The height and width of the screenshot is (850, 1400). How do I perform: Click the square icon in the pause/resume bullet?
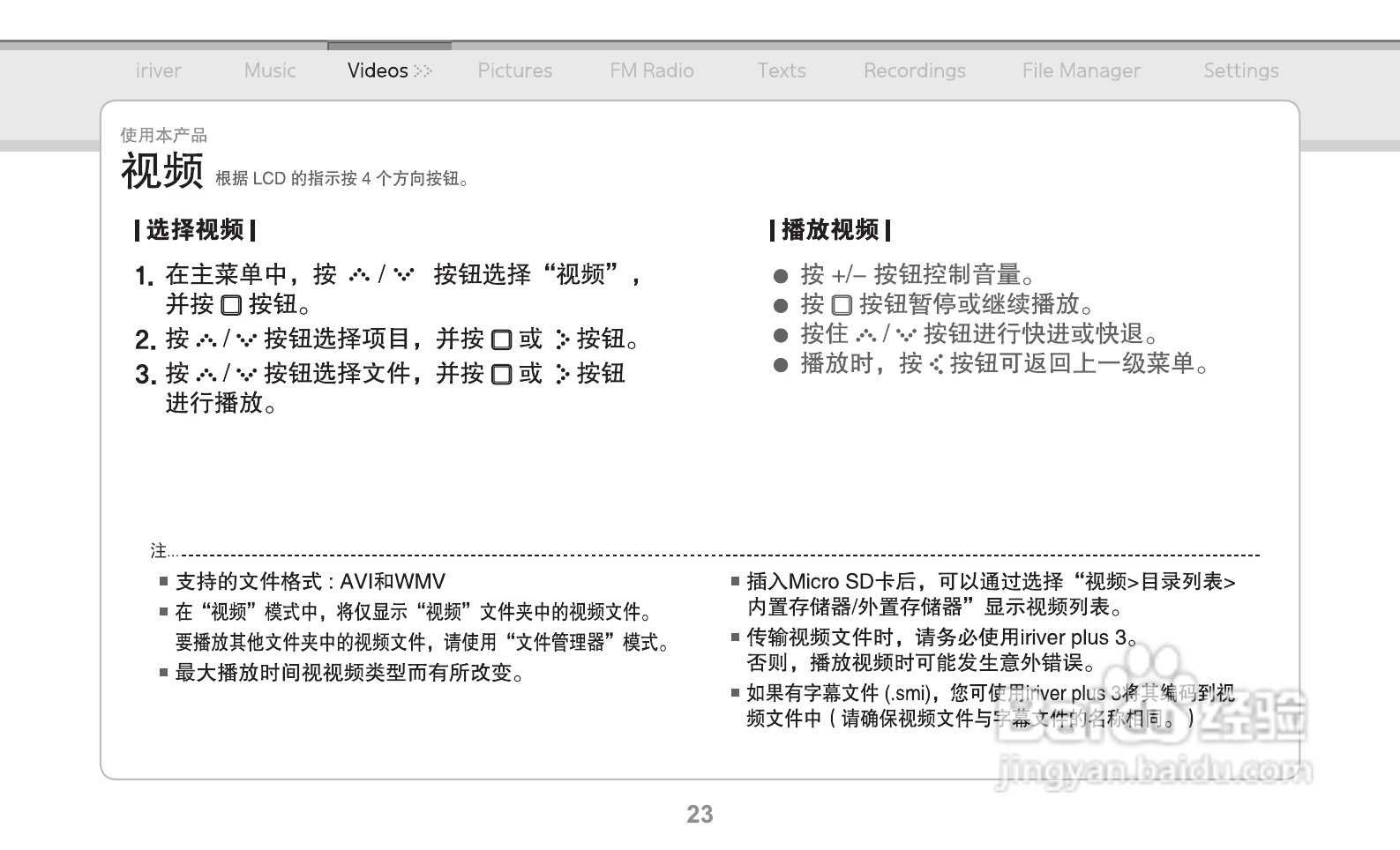[842, 305]
